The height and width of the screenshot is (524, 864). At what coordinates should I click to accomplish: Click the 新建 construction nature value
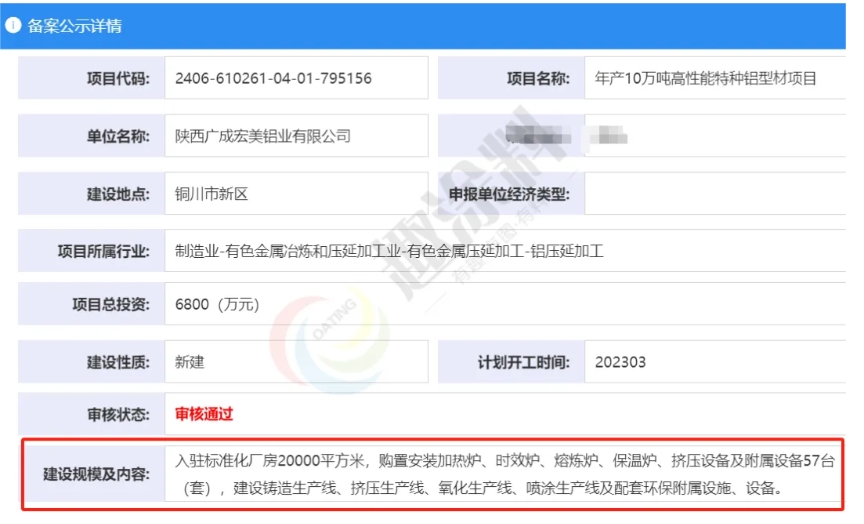[190, 361]
